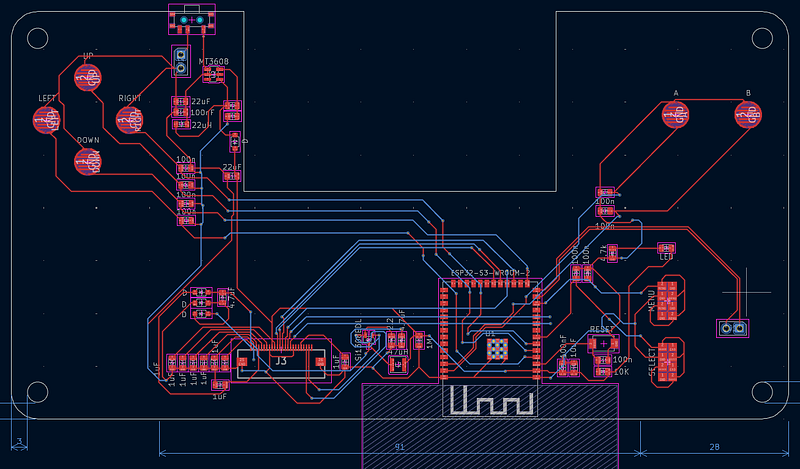Select the UP button pad footprint

[88, 78]
